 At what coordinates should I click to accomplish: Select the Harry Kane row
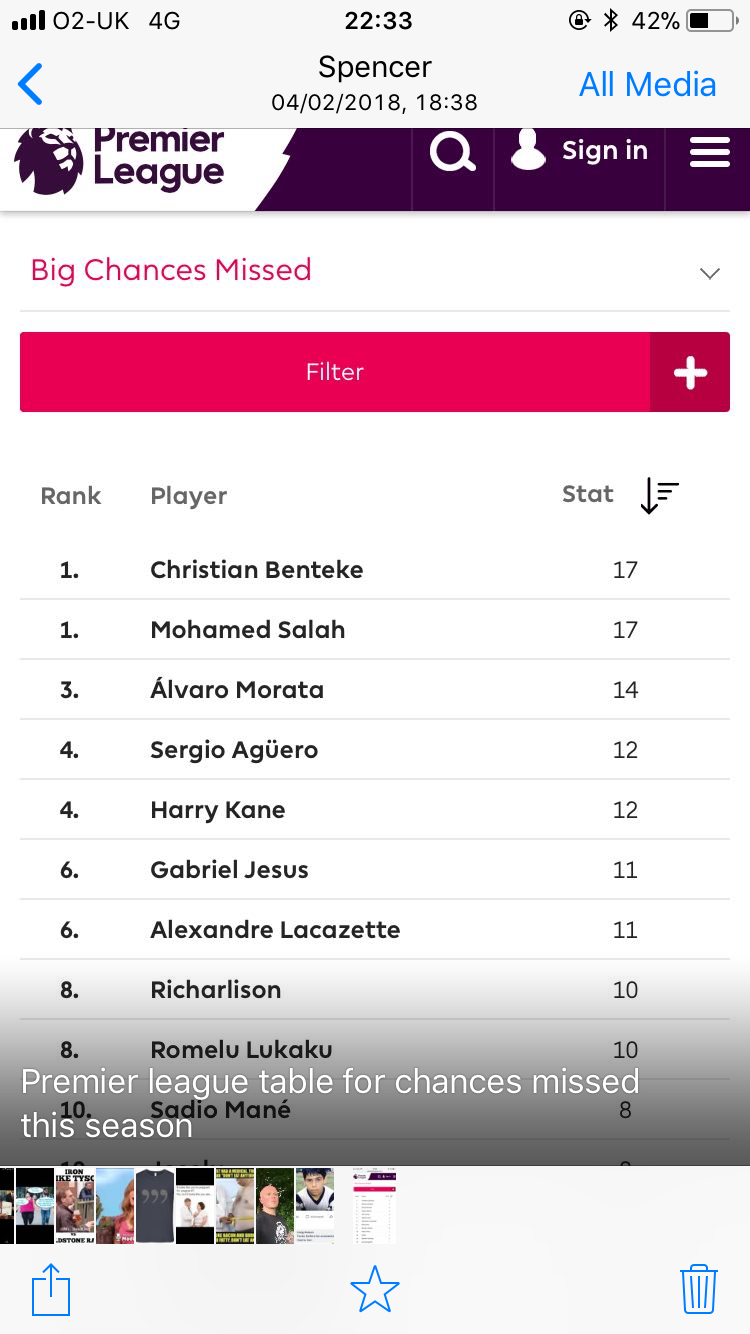click(218, 810)
